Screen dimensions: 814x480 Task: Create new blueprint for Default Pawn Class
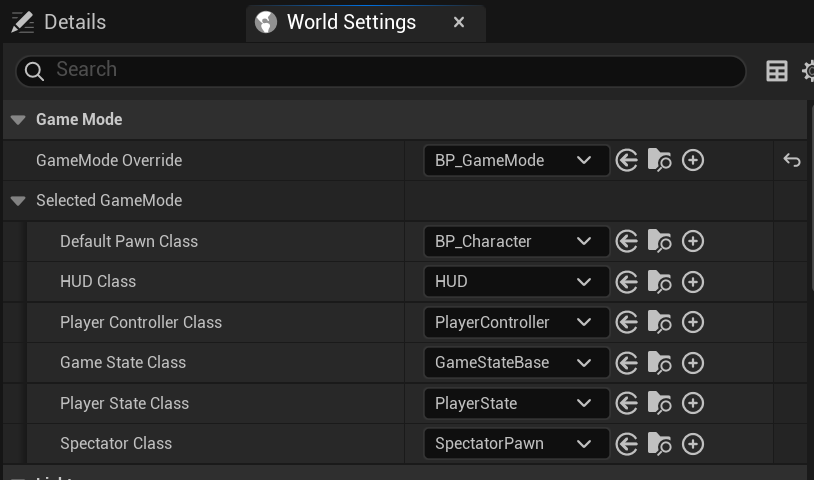[693, 241]
